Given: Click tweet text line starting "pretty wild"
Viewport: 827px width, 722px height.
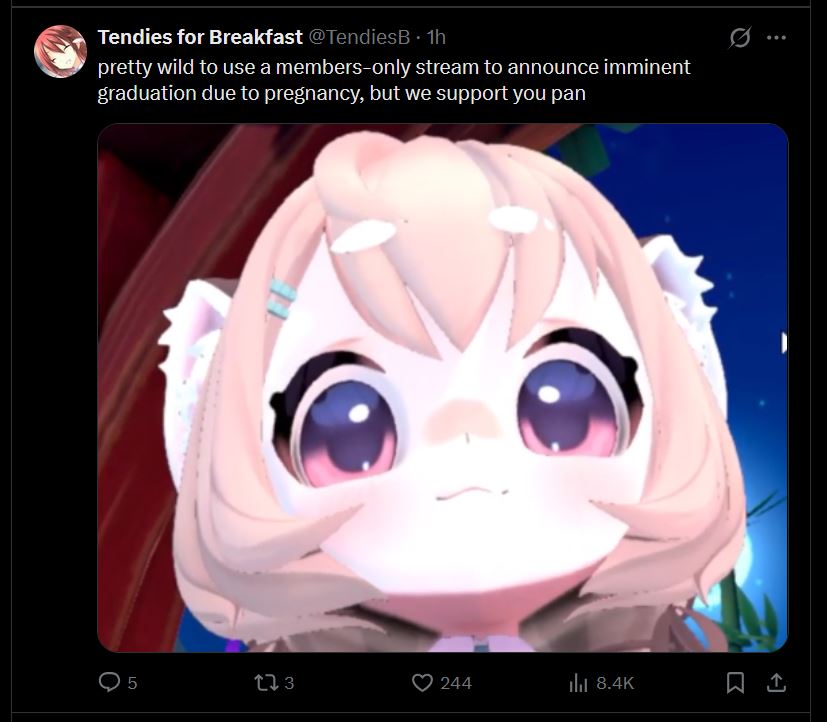Looking at the screenshot, I should [x=394, y=67].
